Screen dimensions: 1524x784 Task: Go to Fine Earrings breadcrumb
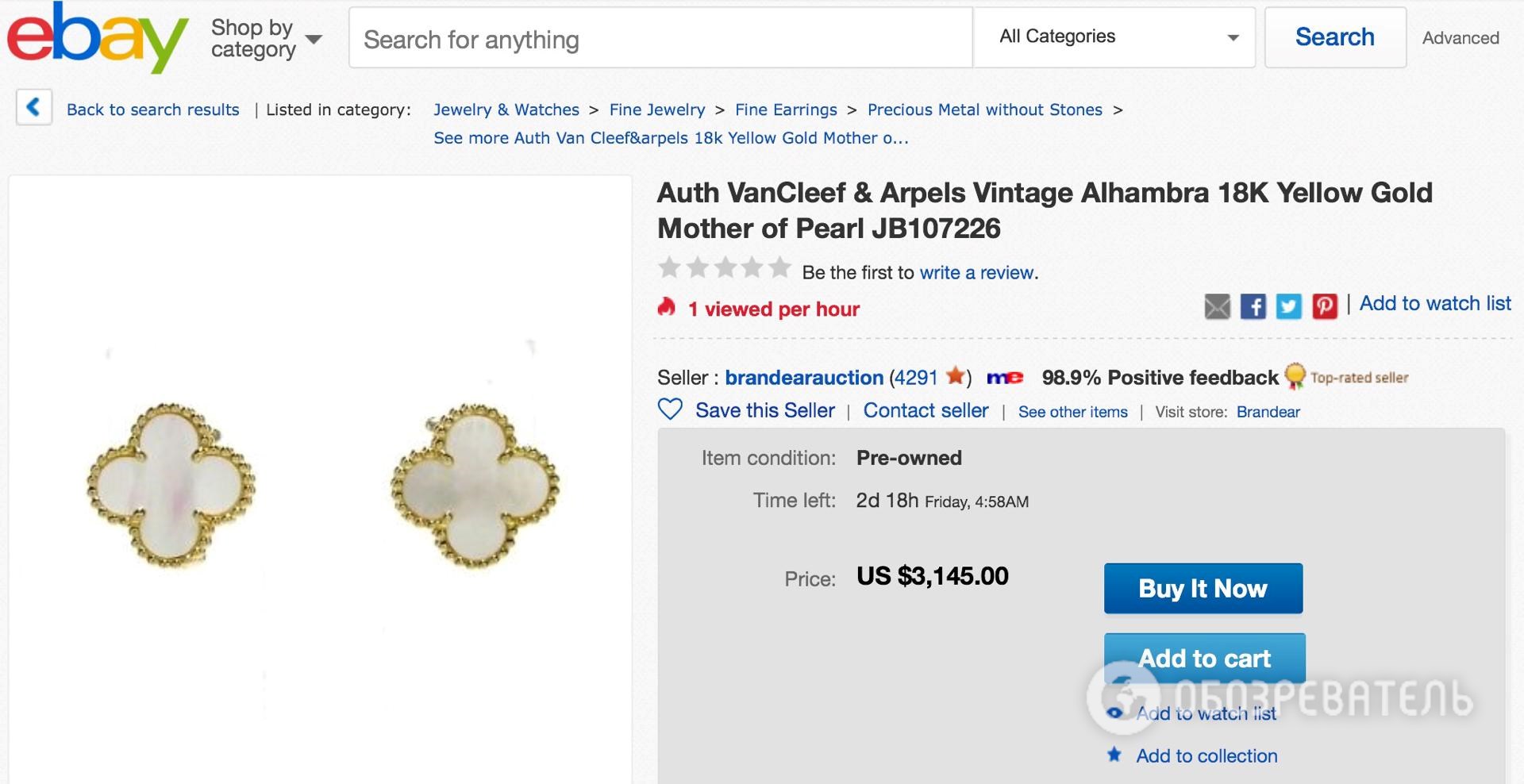coord(786,110)
